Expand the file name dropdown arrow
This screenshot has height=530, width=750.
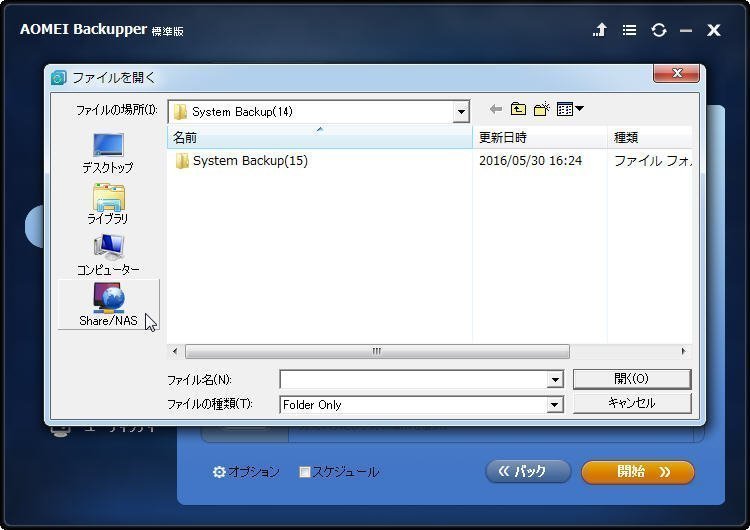click(555, 380)
